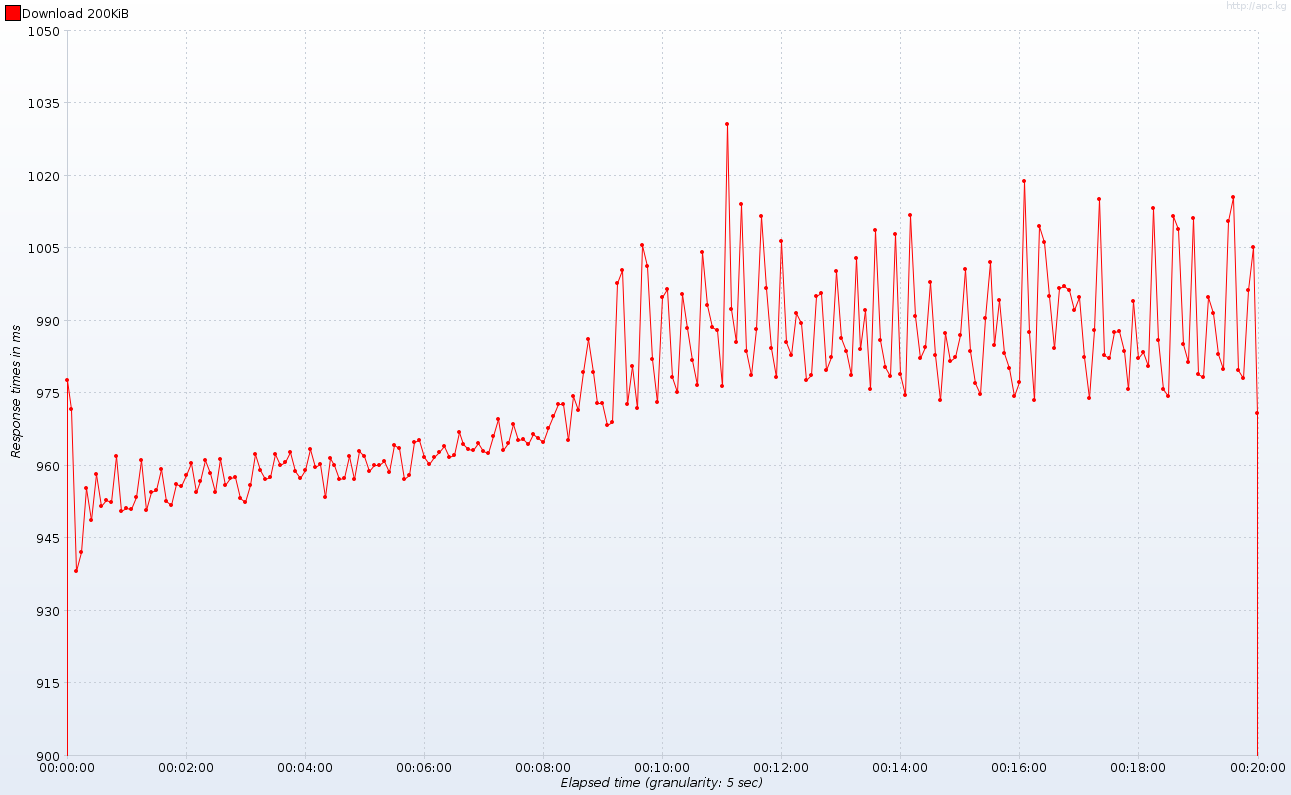Select the 1020 y-axis tick label
The height and width of the screenshot is (795, 1291).
46,176
